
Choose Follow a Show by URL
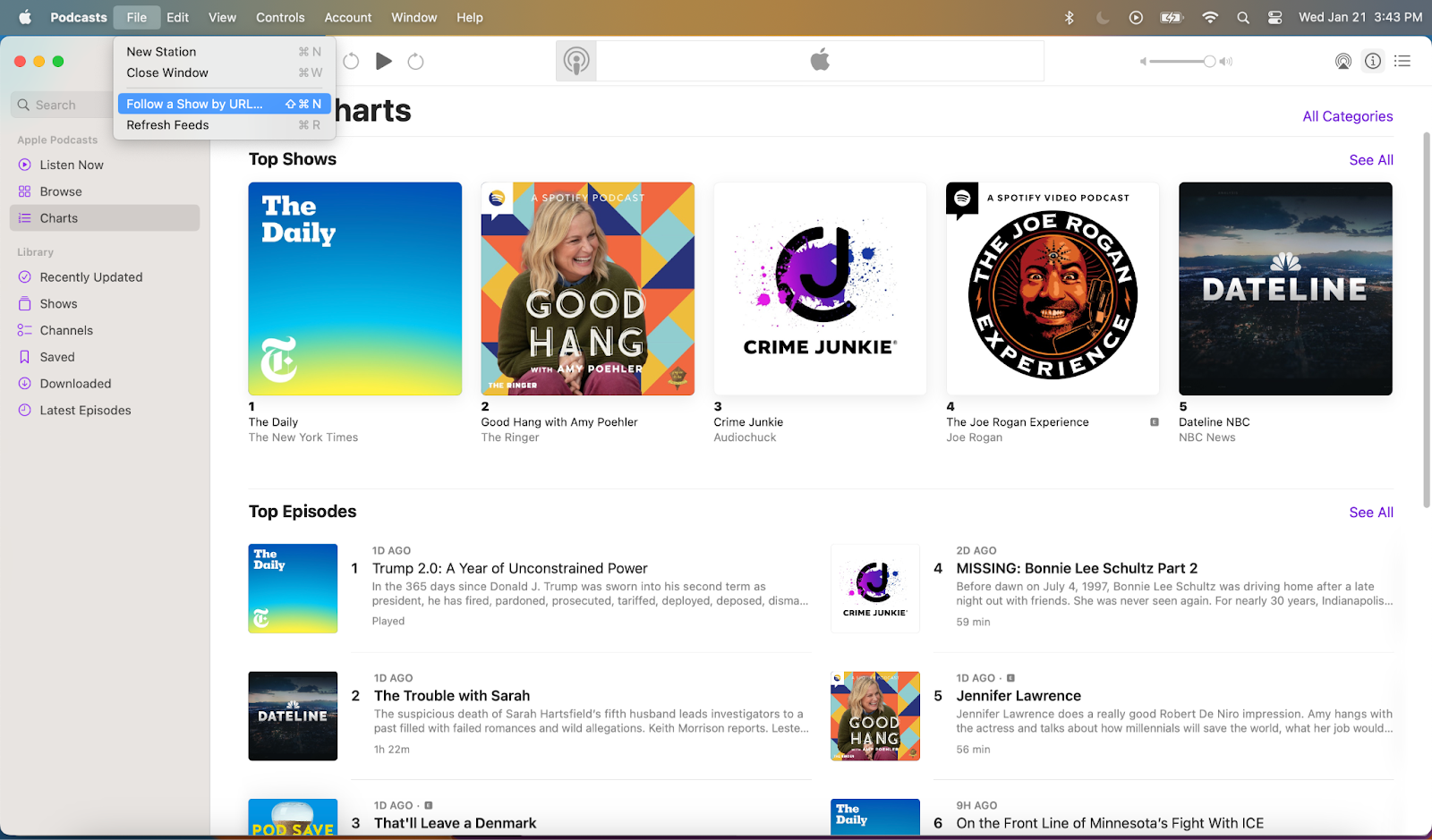click(224, 104)
